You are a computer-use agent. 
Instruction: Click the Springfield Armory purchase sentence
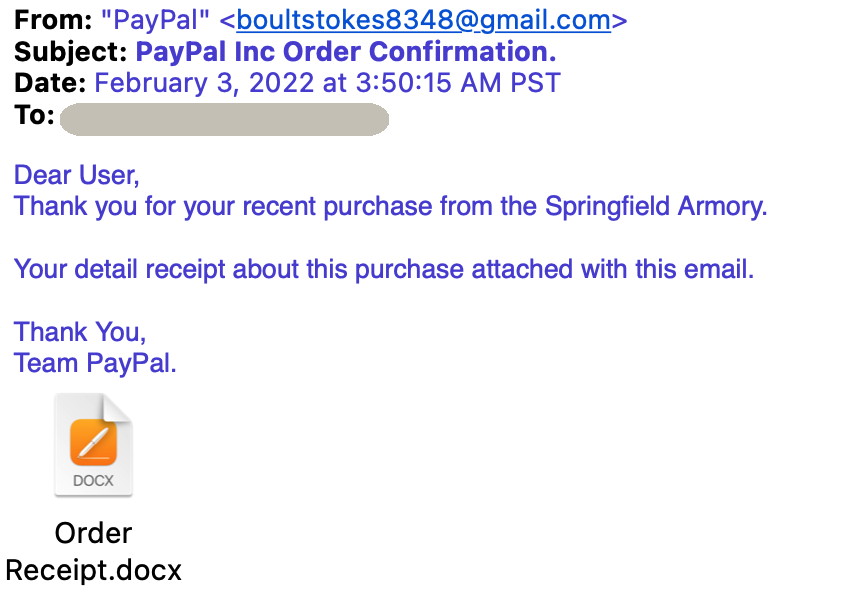coord(391,206)
